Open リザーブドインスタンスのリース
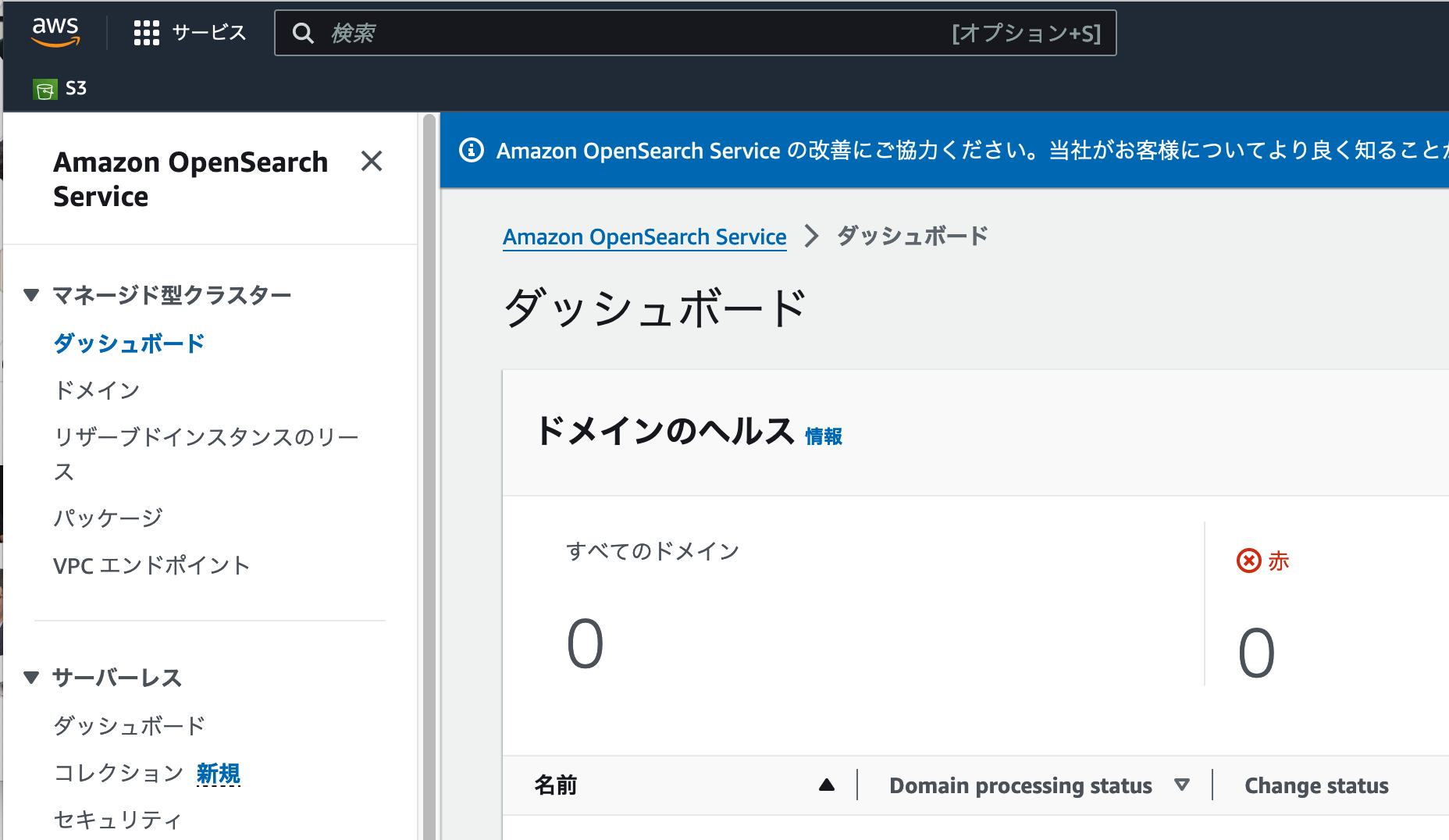1449x840 pixels. [x=205, y=437]
